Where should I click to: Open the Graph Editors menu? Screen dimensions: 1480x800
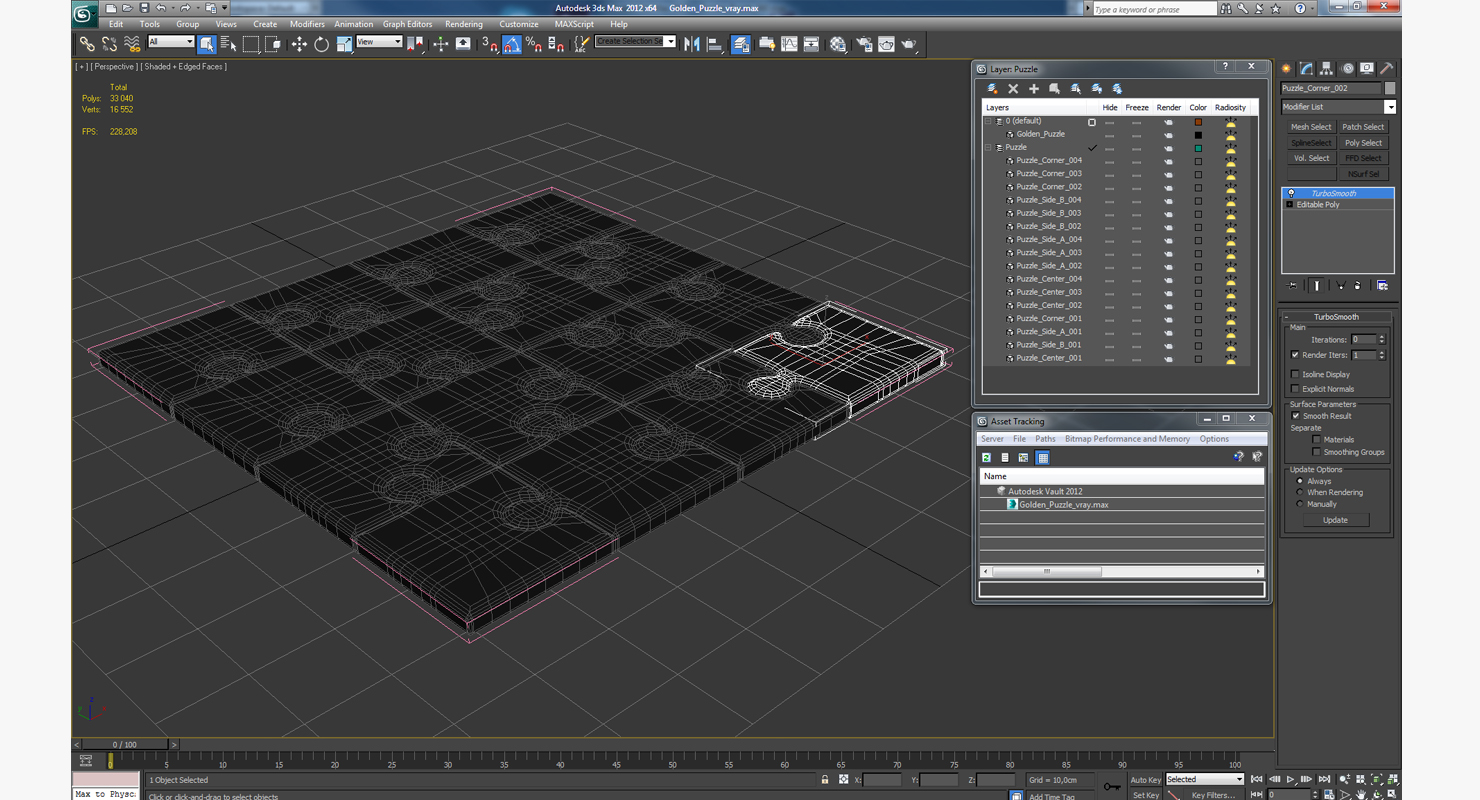pos(407,24)
